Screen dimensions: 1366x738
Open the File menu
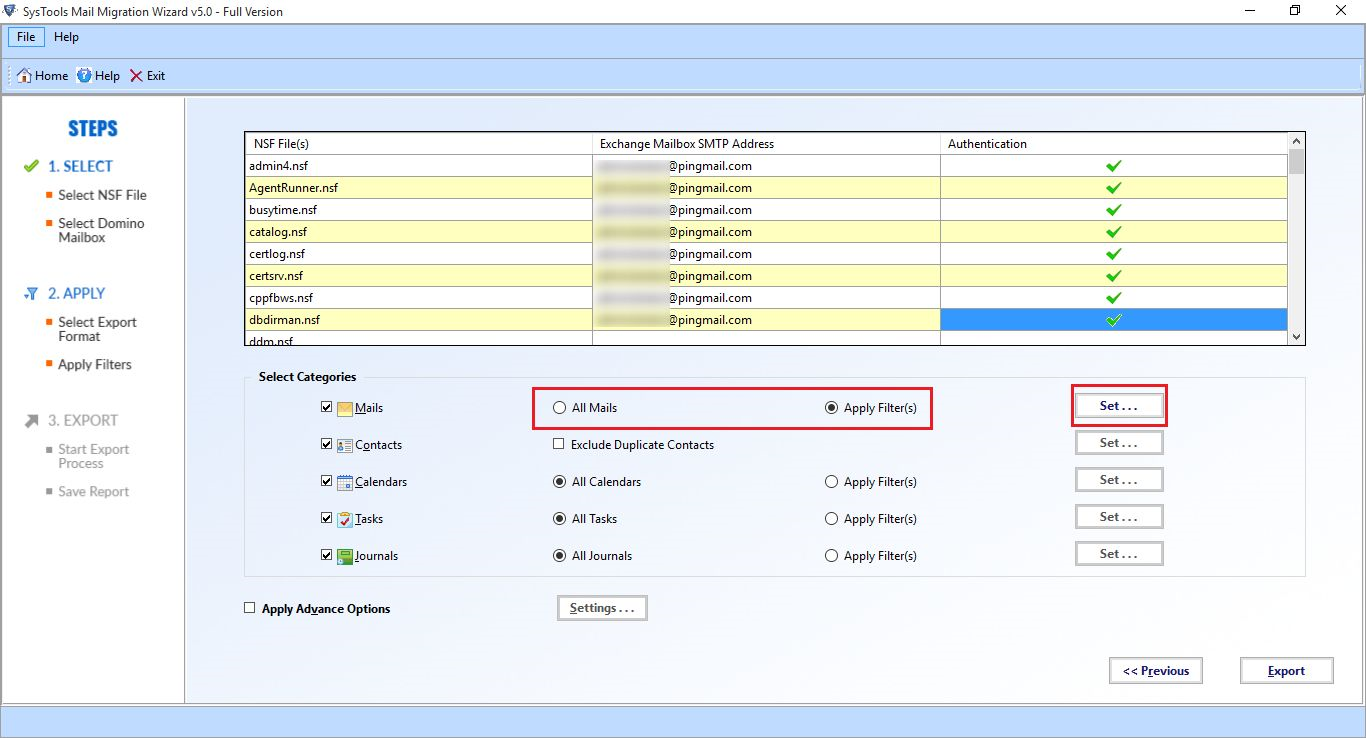(26, 37)
